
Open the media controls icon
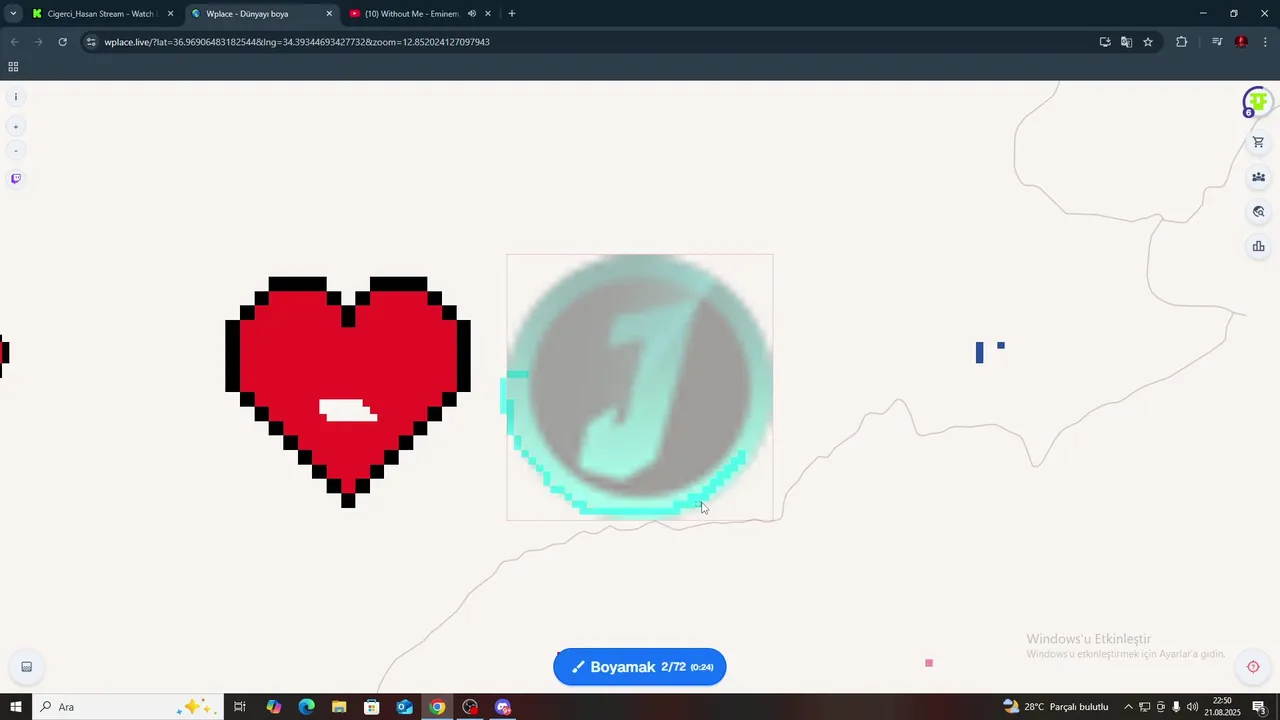pos(1217,42)
